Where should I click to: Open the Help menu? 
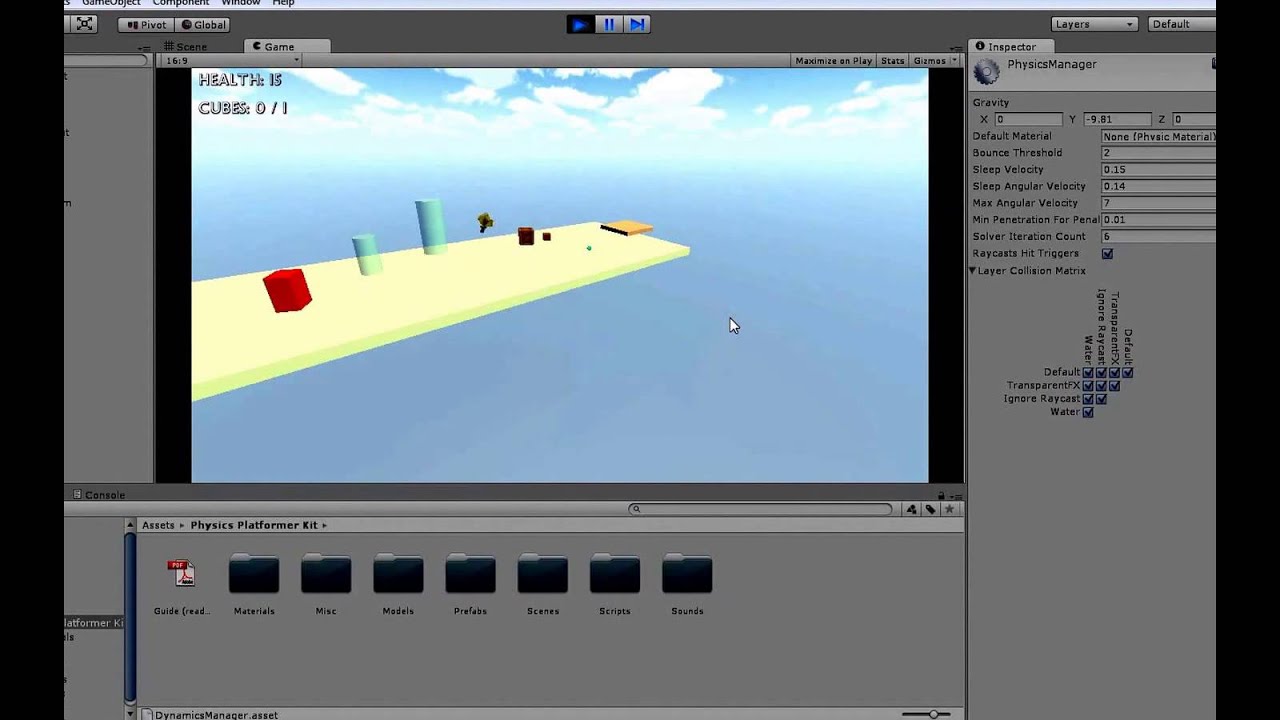[x=284, y=3]
